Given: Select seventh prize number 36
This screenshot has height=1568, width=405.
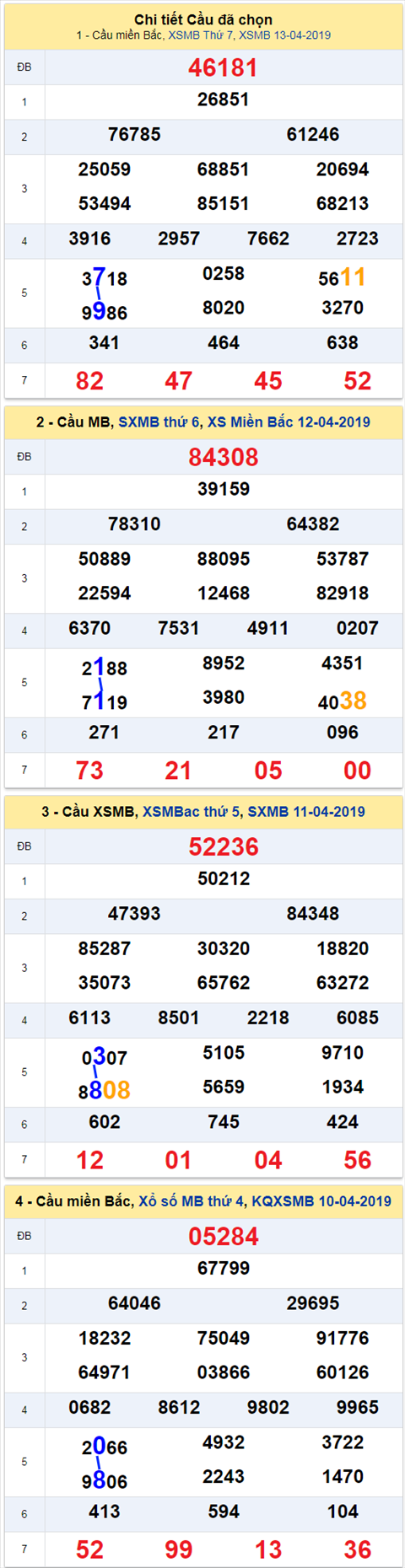Looking at the screenshot, I should pyautogui.click(x=358, y=1549).
